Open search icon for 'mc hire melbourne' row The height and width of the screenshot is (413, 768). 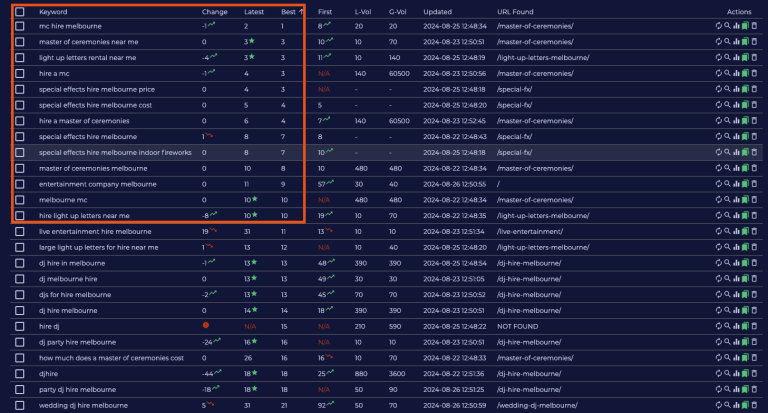point(727,26)
